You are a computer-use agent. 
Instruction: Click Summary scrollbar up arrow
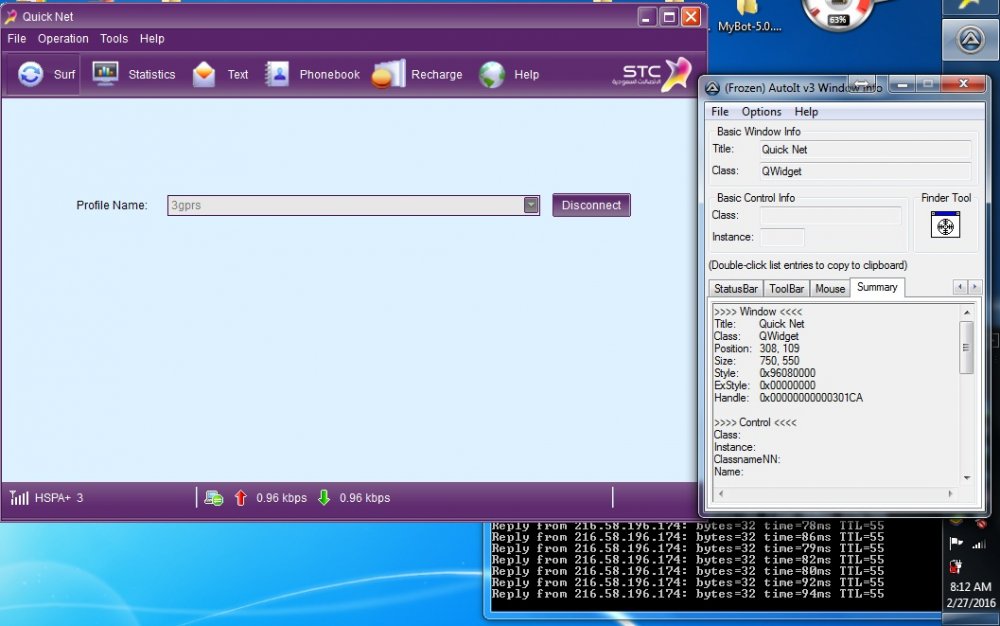click(x=966, y=312)
